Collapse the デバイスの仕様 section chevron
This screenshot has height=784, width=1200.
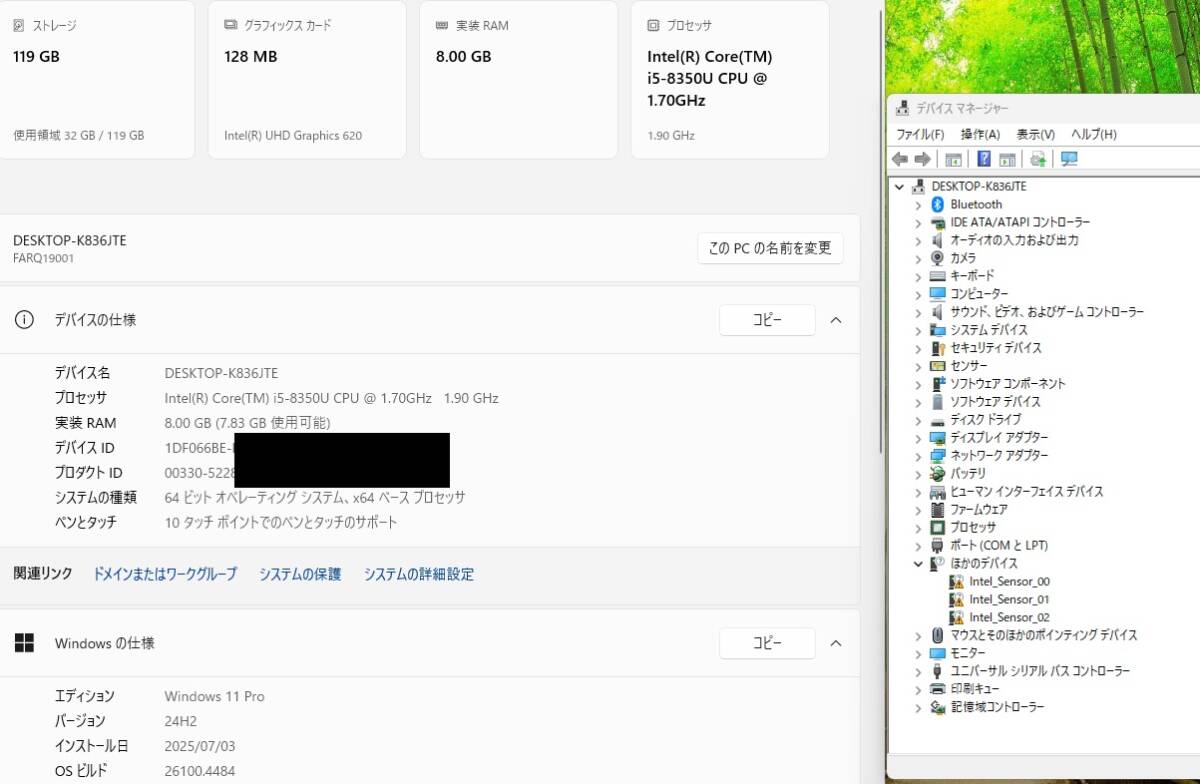[x=837, y=320]
